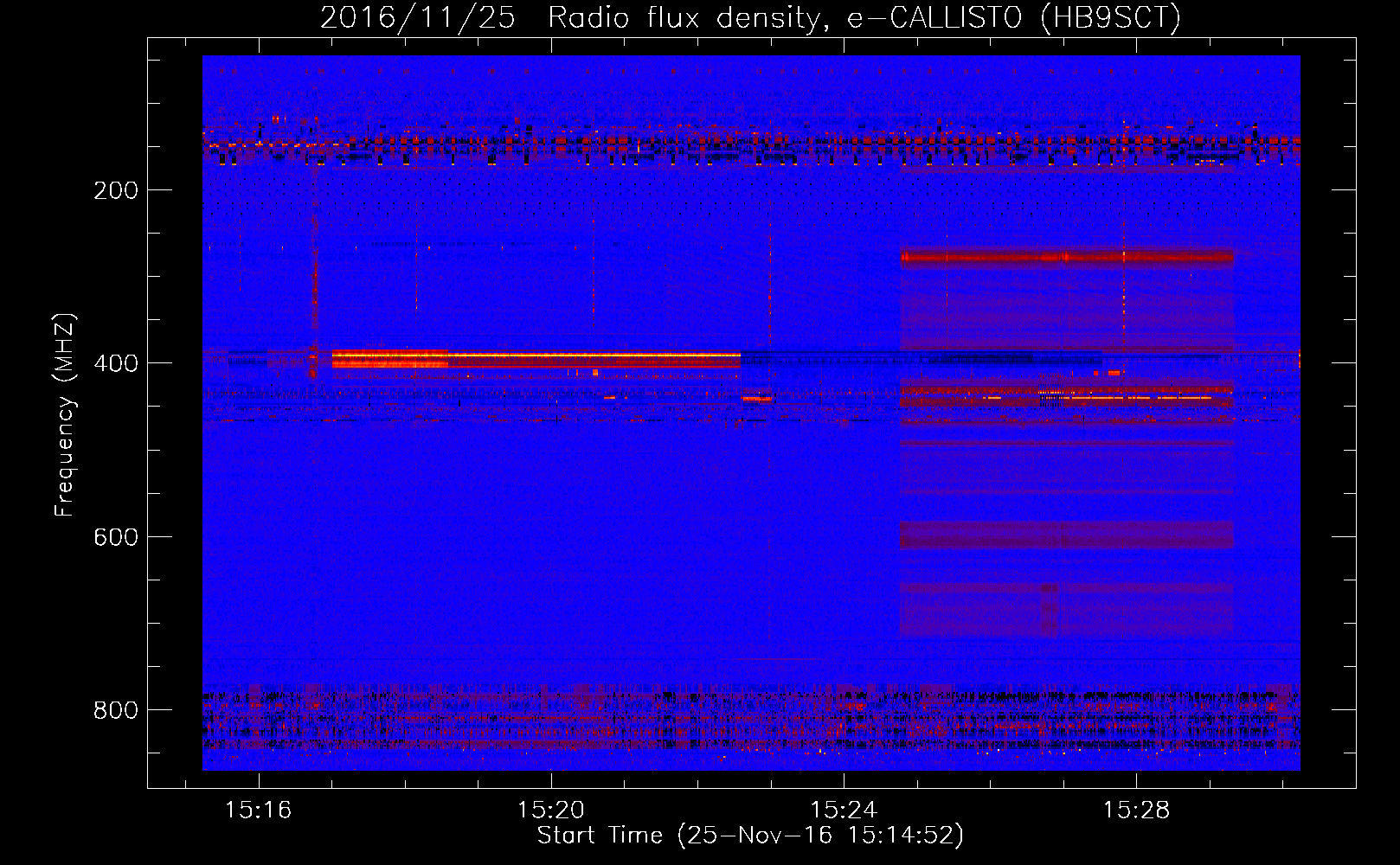The height and width of the screenshot is (865, 1400).
Task: Click the 'Frequency (MHZ)' y-axis label
Action: 65,415
